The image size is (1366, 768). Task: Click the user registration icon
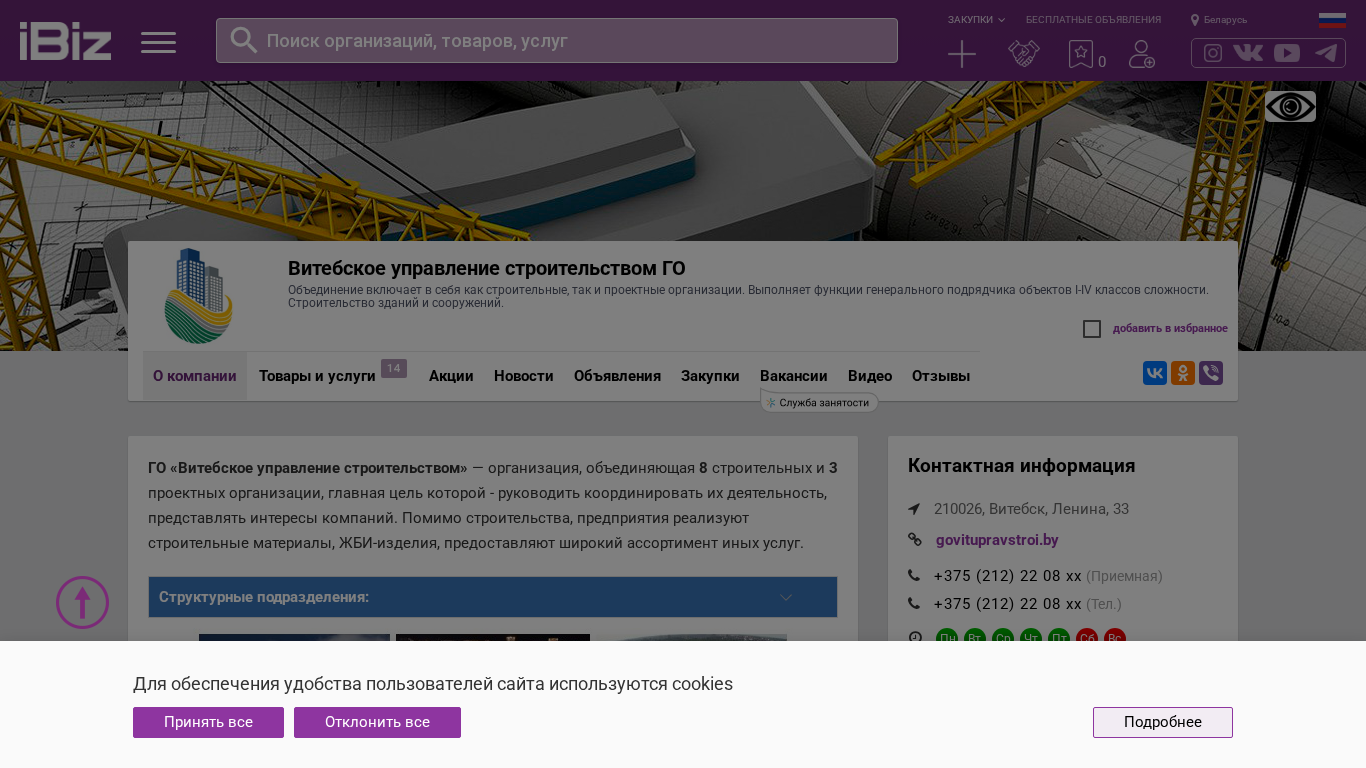point(1142,54)
